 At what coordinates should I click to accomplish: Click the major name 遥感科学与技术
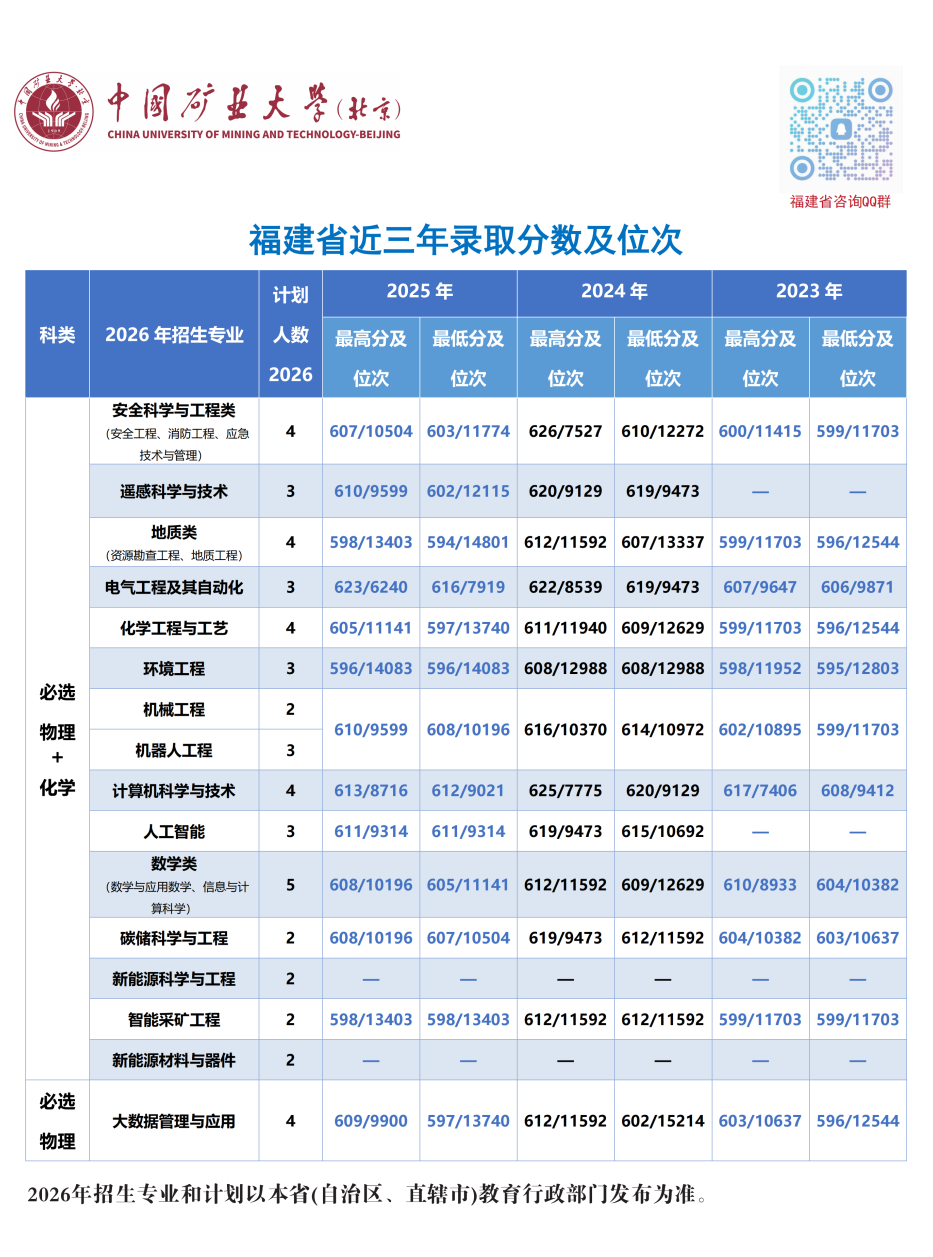tap(174, 491)
